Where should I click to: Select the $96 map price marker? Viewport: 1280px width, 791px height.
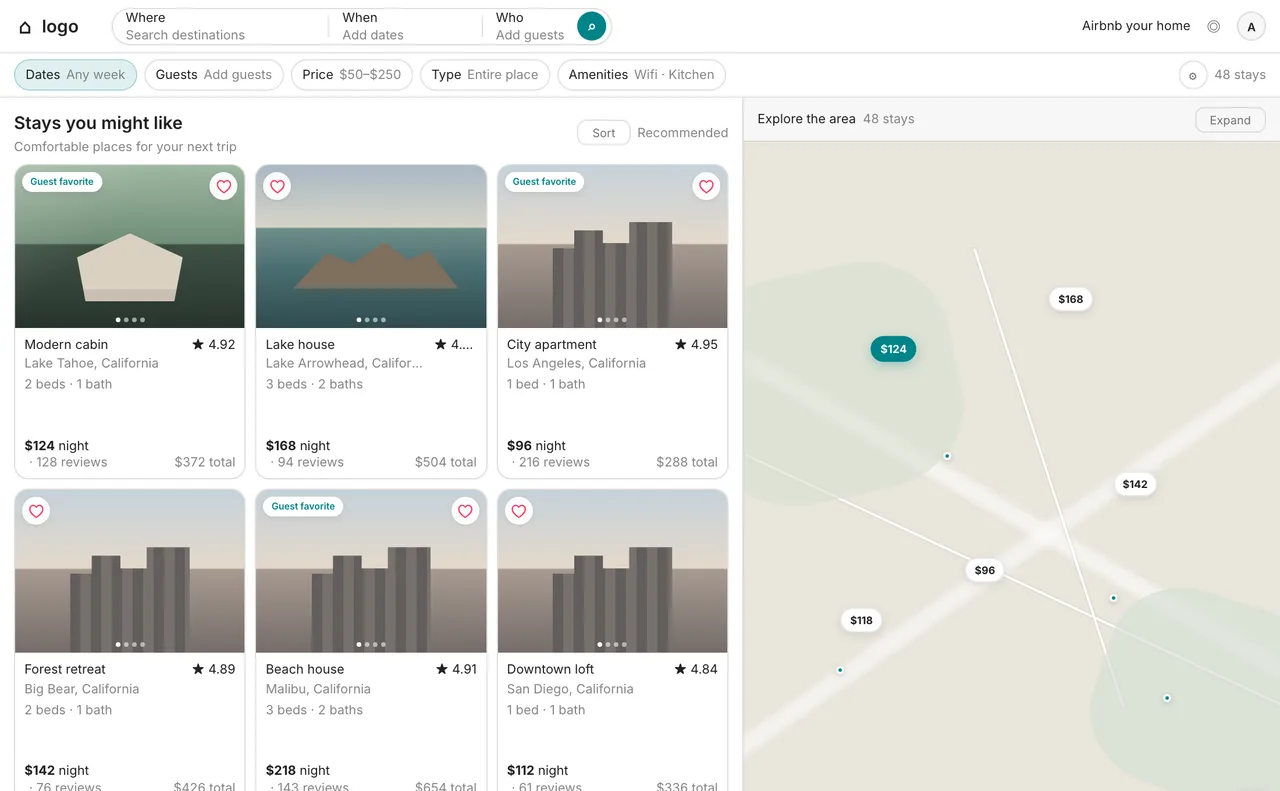(x=985, y=570)
